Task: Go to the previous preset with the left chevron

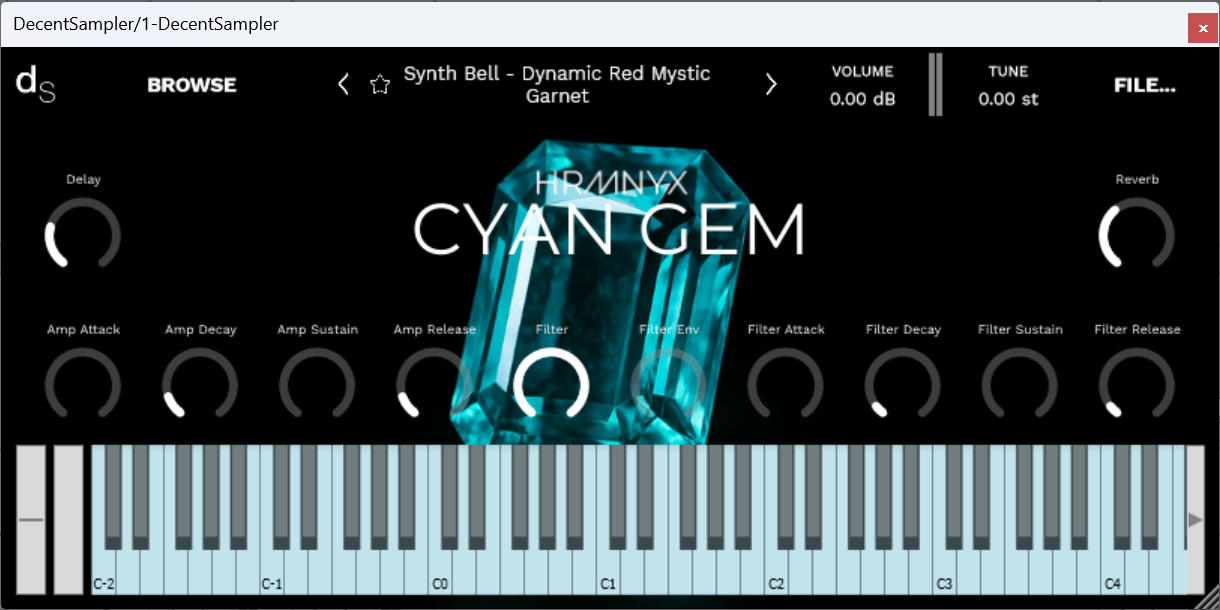Action: point(343,84)
